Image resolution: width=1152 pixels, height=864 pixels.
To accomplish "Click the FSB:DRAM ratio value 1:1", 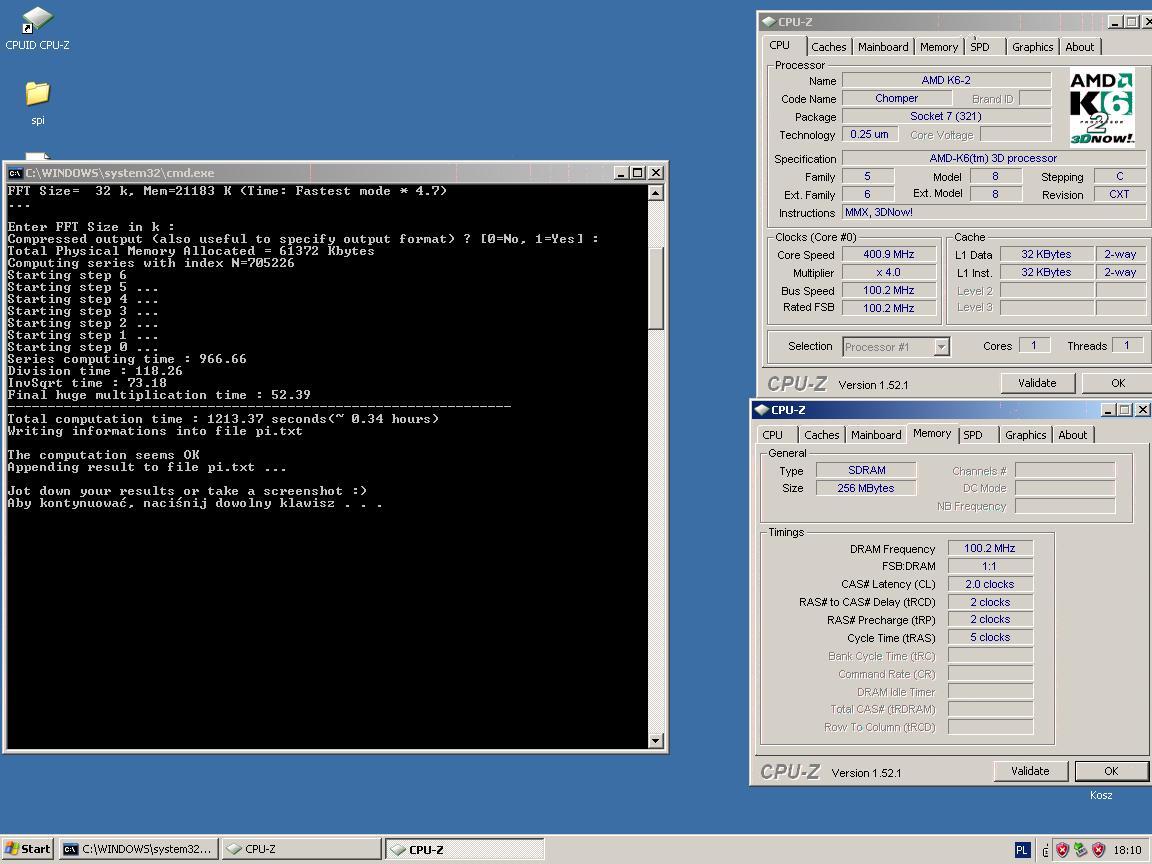I will pos(990,566).
